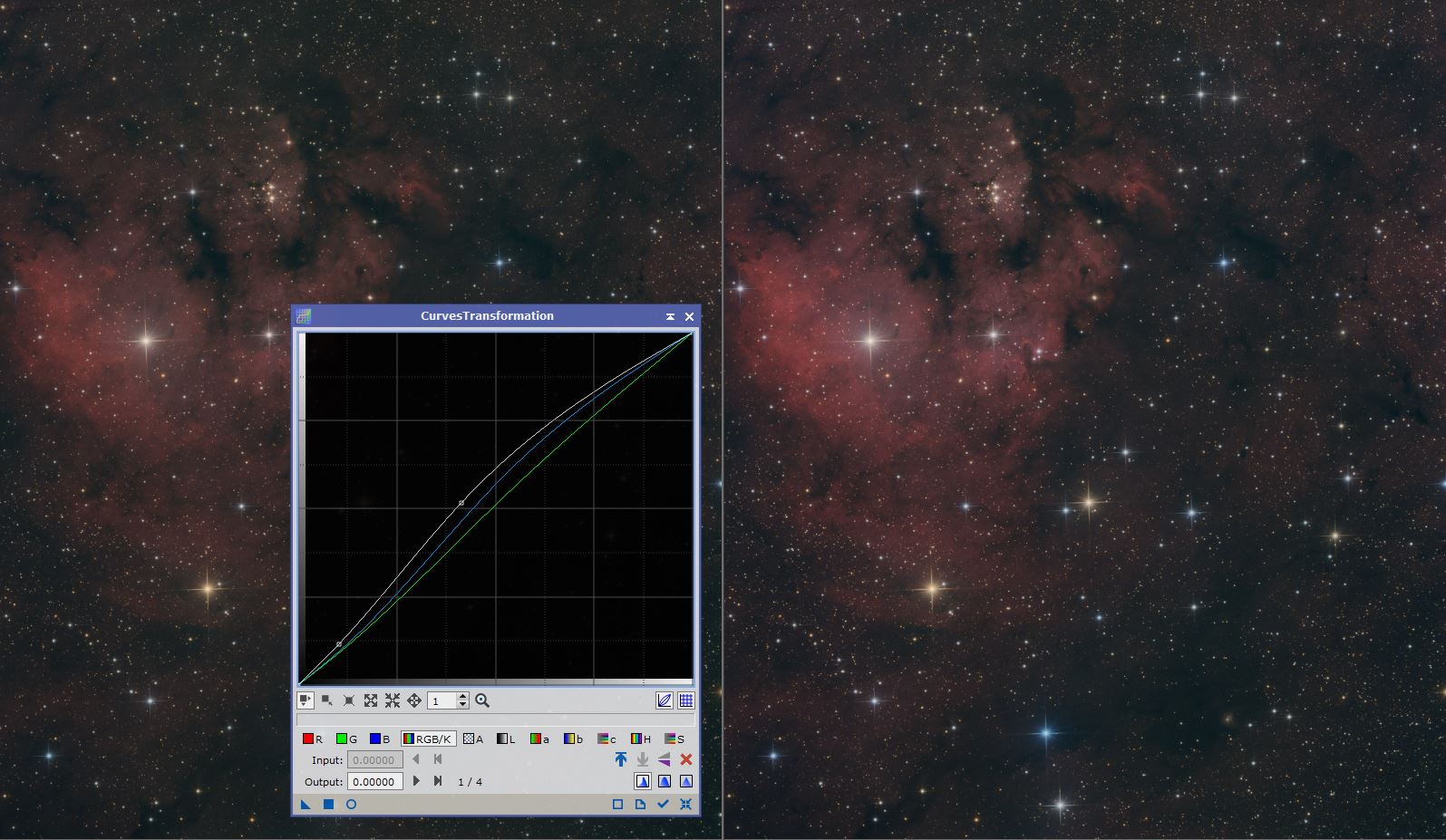1446x840 pixels.
Task: Enable Akima subspline interpolation mode
Action: (x=643, y=781)
